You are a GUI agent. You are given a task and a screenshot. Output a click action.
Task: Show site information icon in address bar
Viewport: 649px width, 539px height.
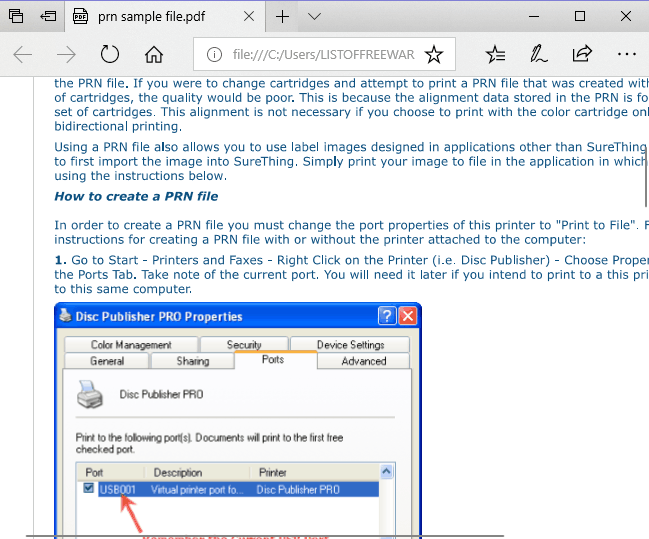click(214, 54)
